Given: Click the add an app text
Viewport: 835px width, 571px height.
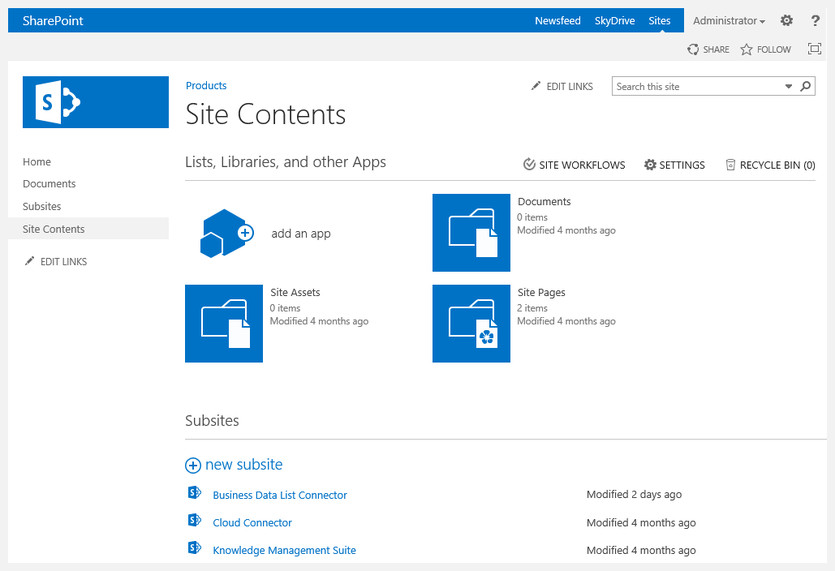Looking at the screenshot, I should tap(301, 233).
